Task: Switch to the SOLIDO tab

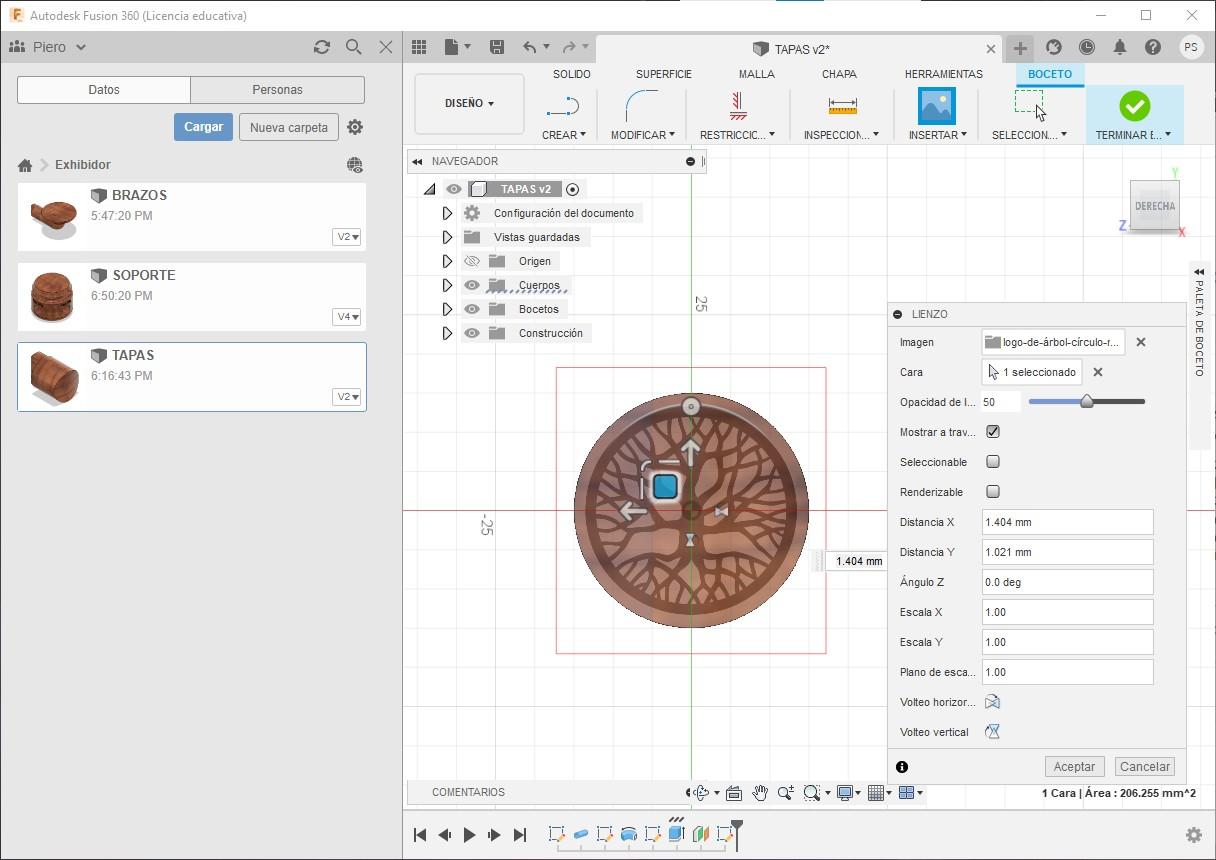Action: 572,74
